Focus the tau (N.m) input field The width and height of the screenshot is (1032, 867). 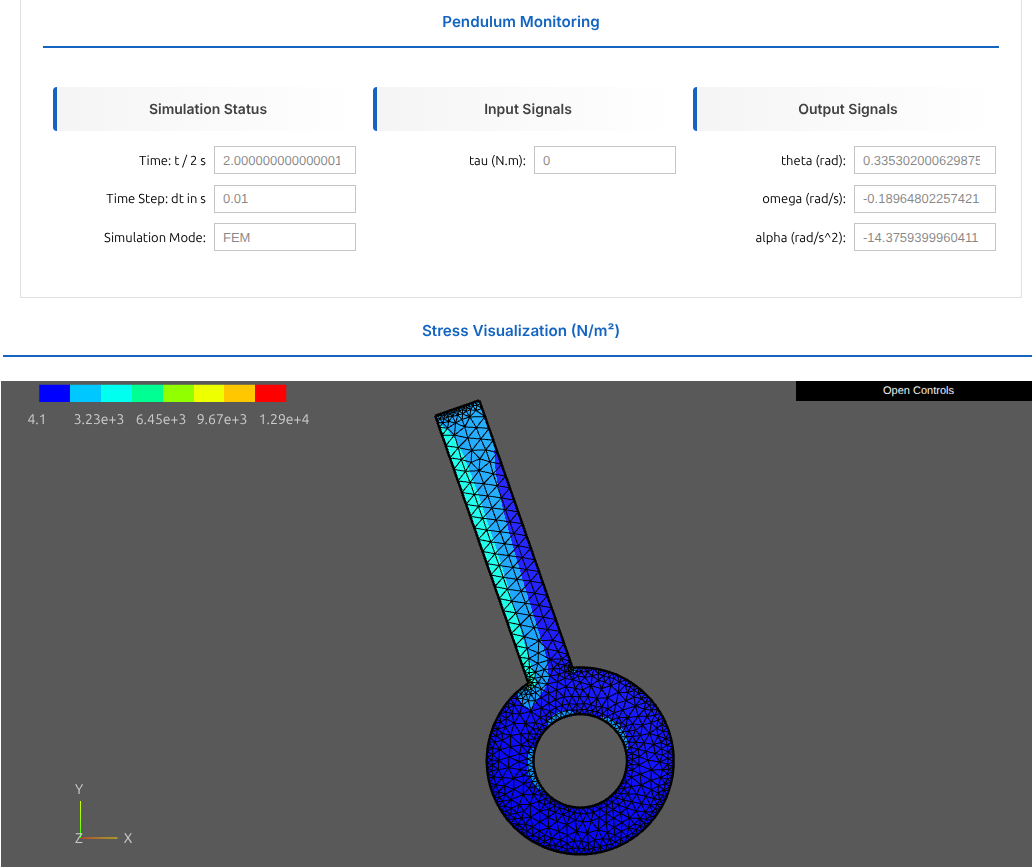605,160
